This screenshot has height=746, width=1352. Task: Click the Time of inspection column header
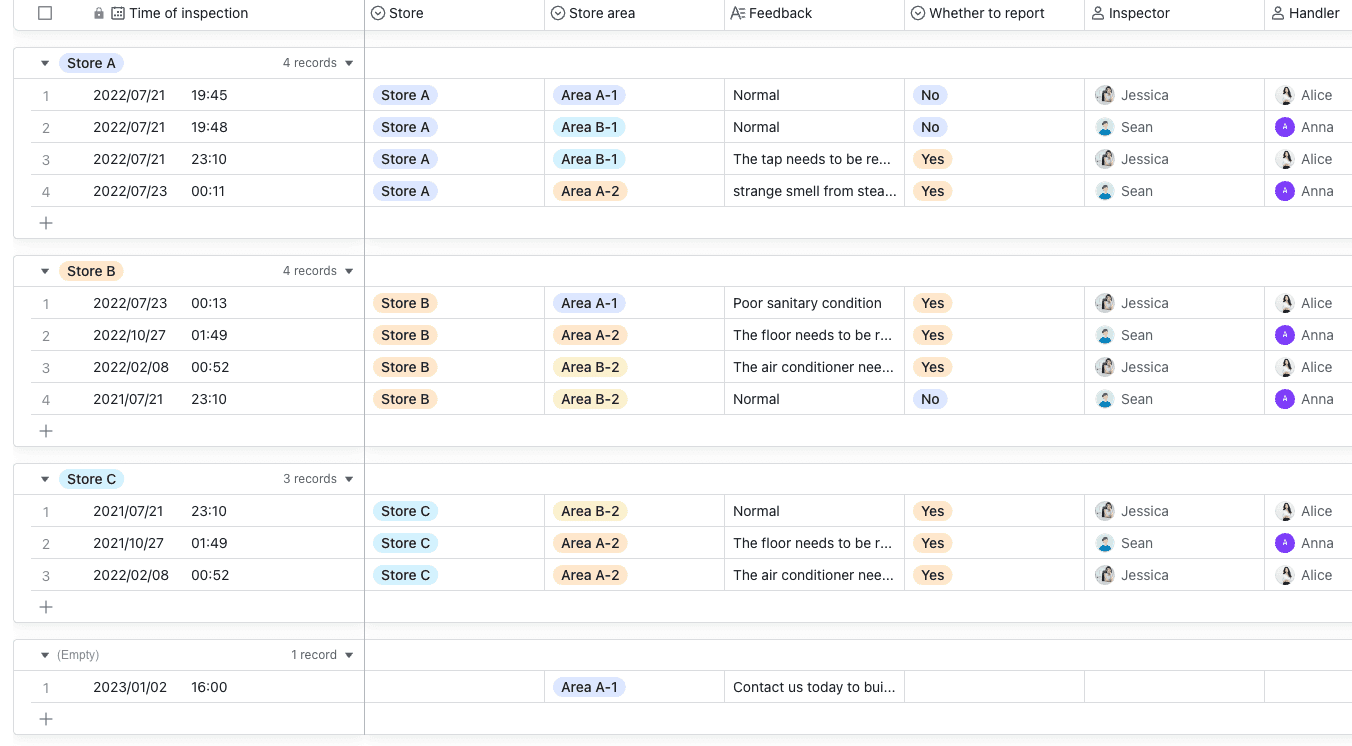click(188, 14)
